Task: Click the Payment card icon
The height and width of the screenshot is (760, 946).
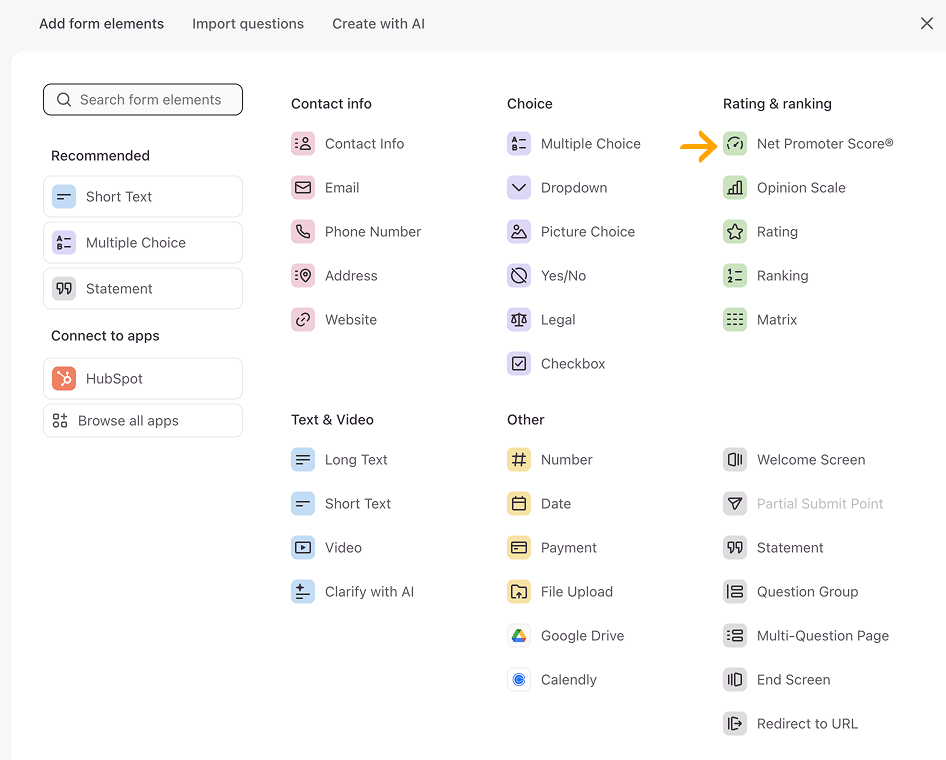Action: [x=519, y=548]
